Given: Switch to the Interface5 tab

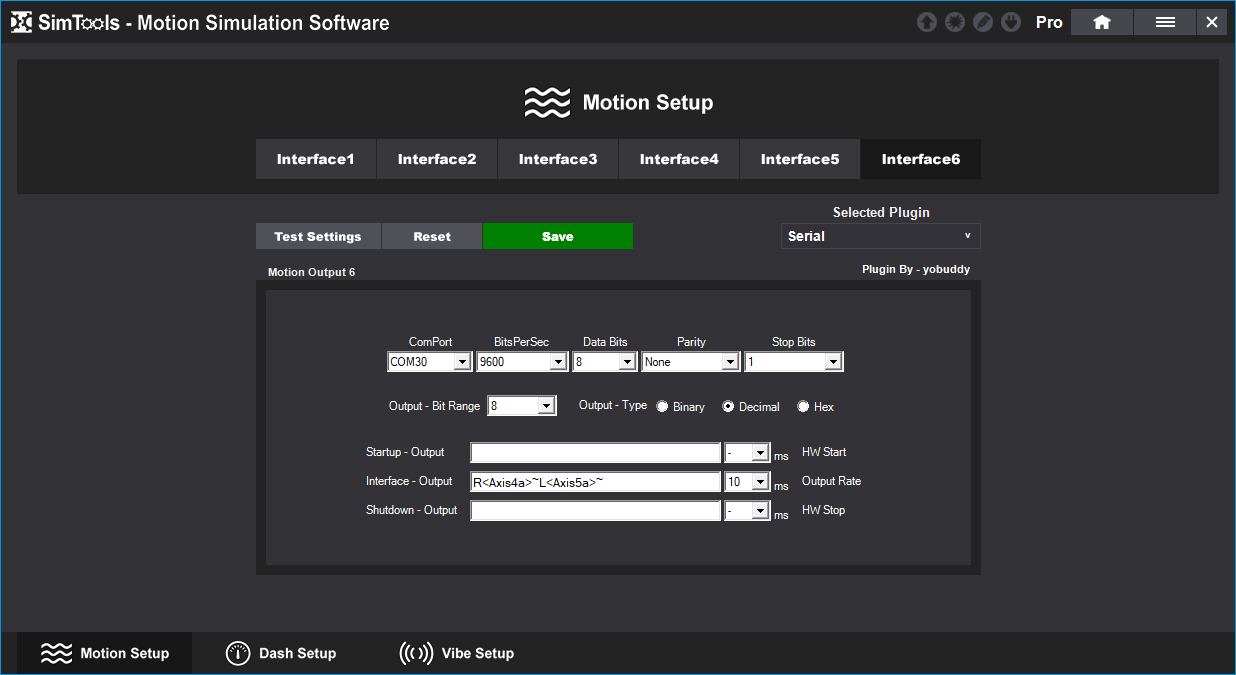Looking at the screenshot, I should click(x=800, y=159).
